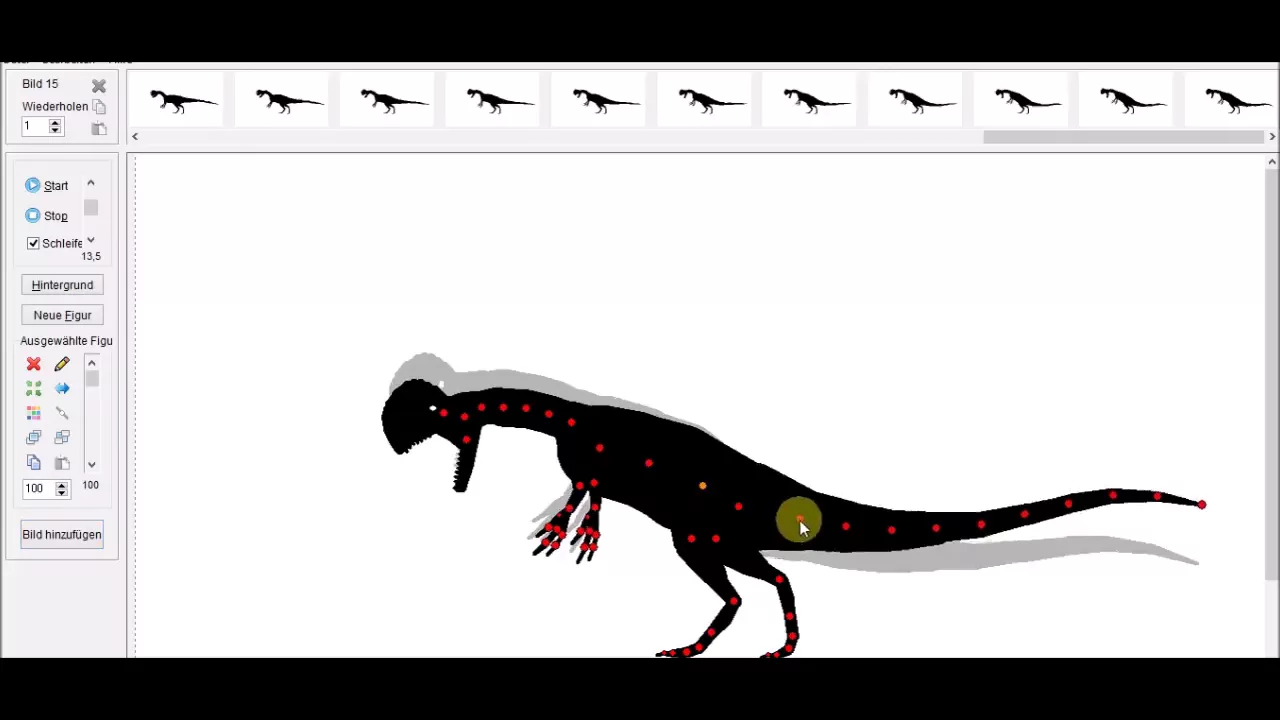The image size is (1280, 720).
Task: Click the canvas vertical scrollbar thumb
Action: (x=1272, y=375)
